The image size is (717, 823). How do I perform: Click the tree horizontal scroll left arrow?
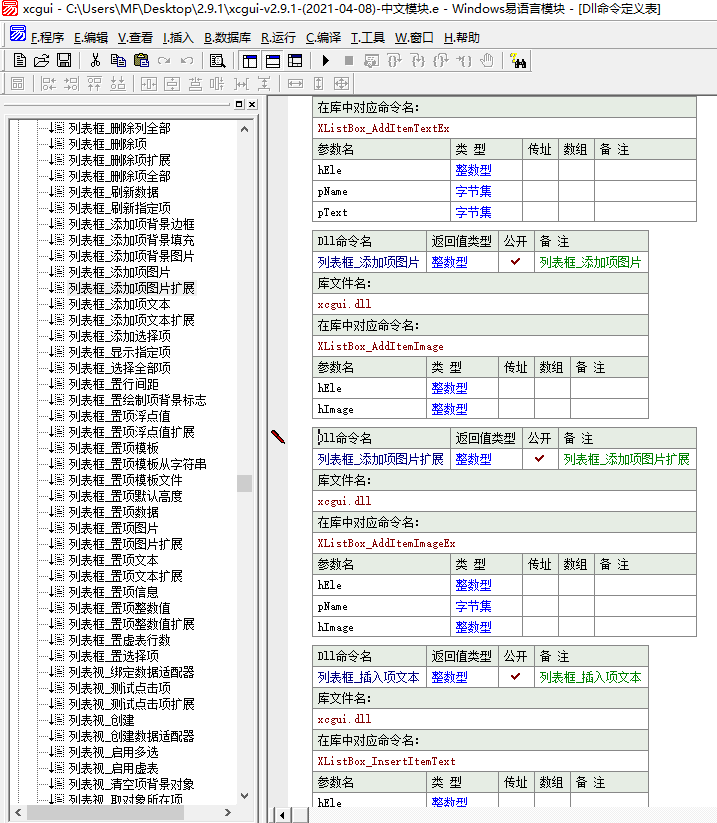(x=18, y=813)
